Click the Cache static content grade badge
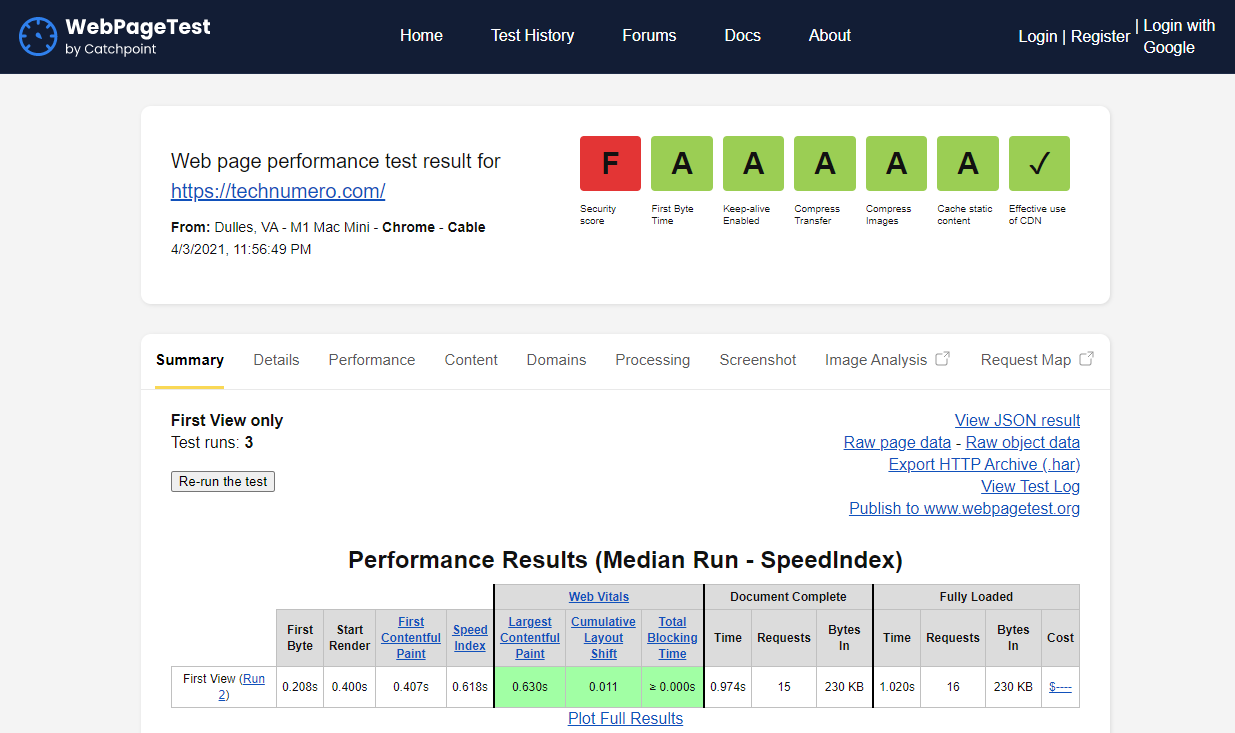 pyautogui.click(x=967, y=163)
